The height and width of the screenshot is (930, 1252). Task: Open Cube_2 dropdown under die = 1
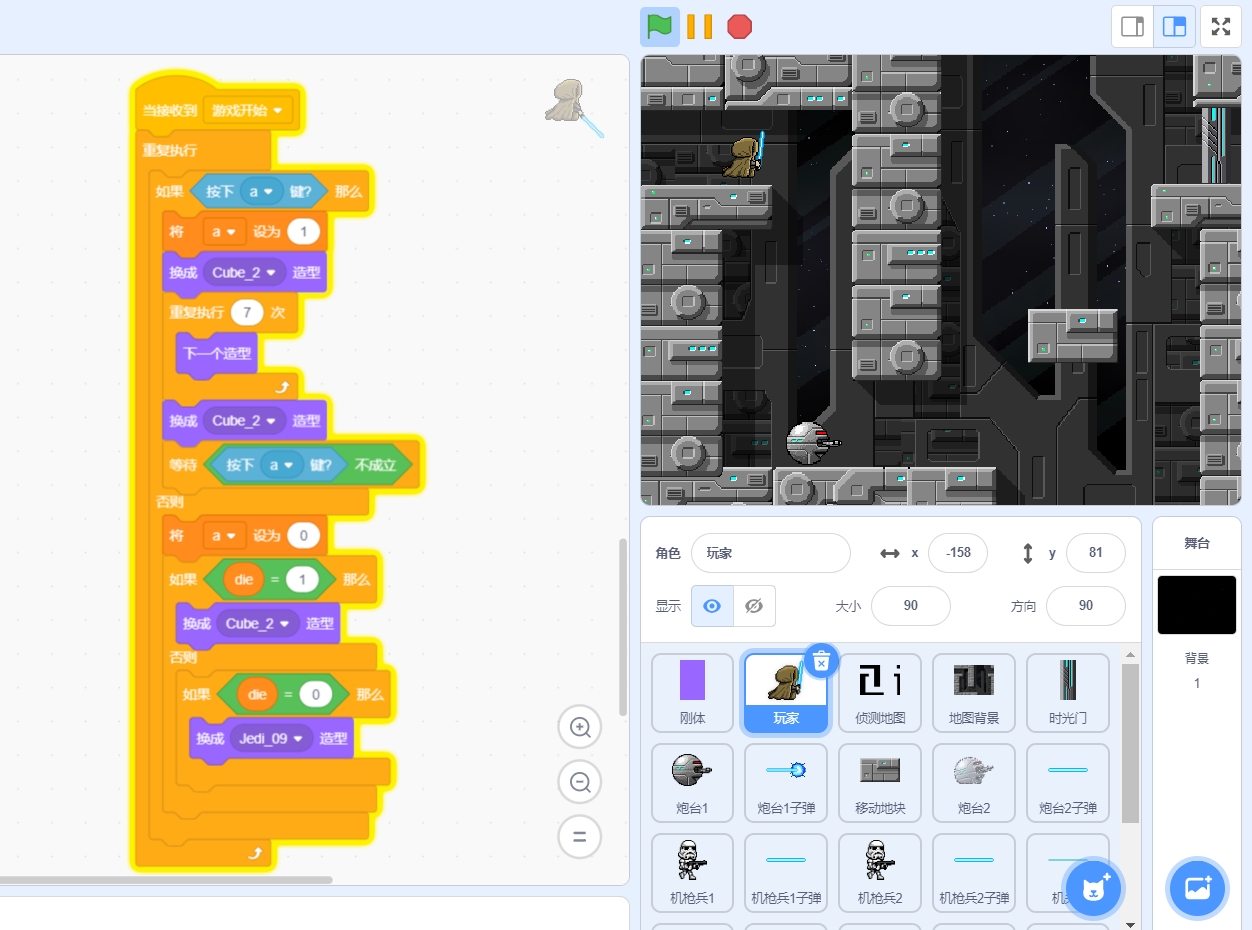[258, 623]
